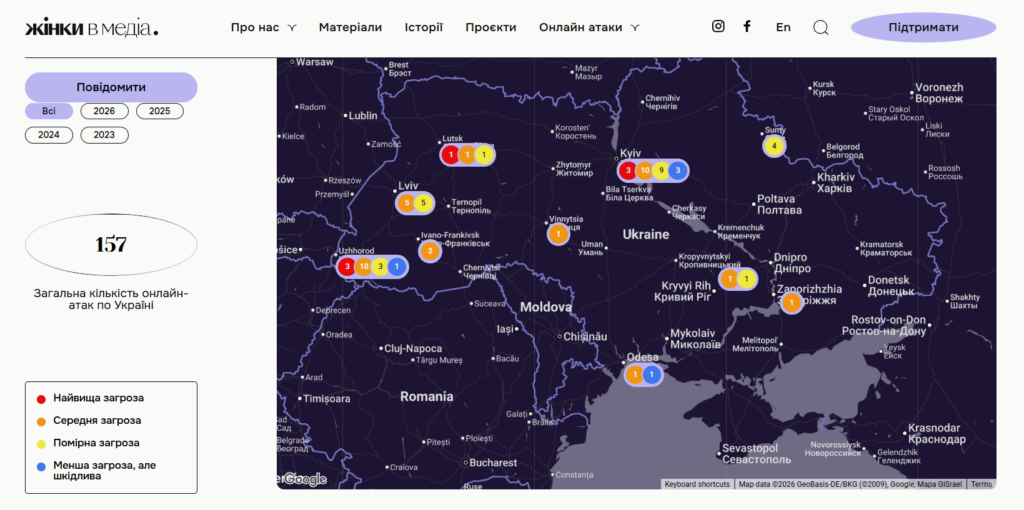Open the map Terms link
1024x510 pixels.
(x=981, y=485)
